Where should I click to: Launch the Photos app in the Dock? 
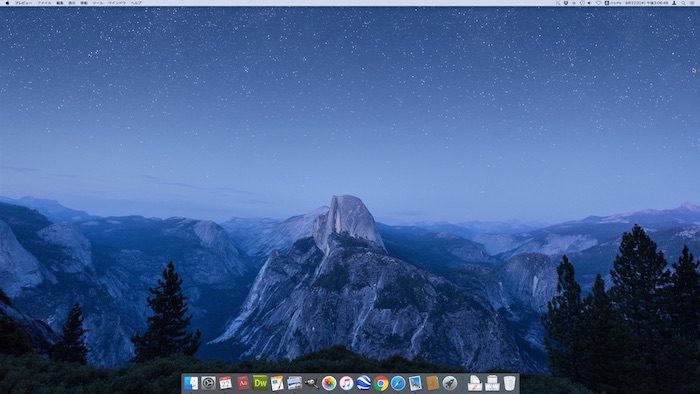[329, 383]
